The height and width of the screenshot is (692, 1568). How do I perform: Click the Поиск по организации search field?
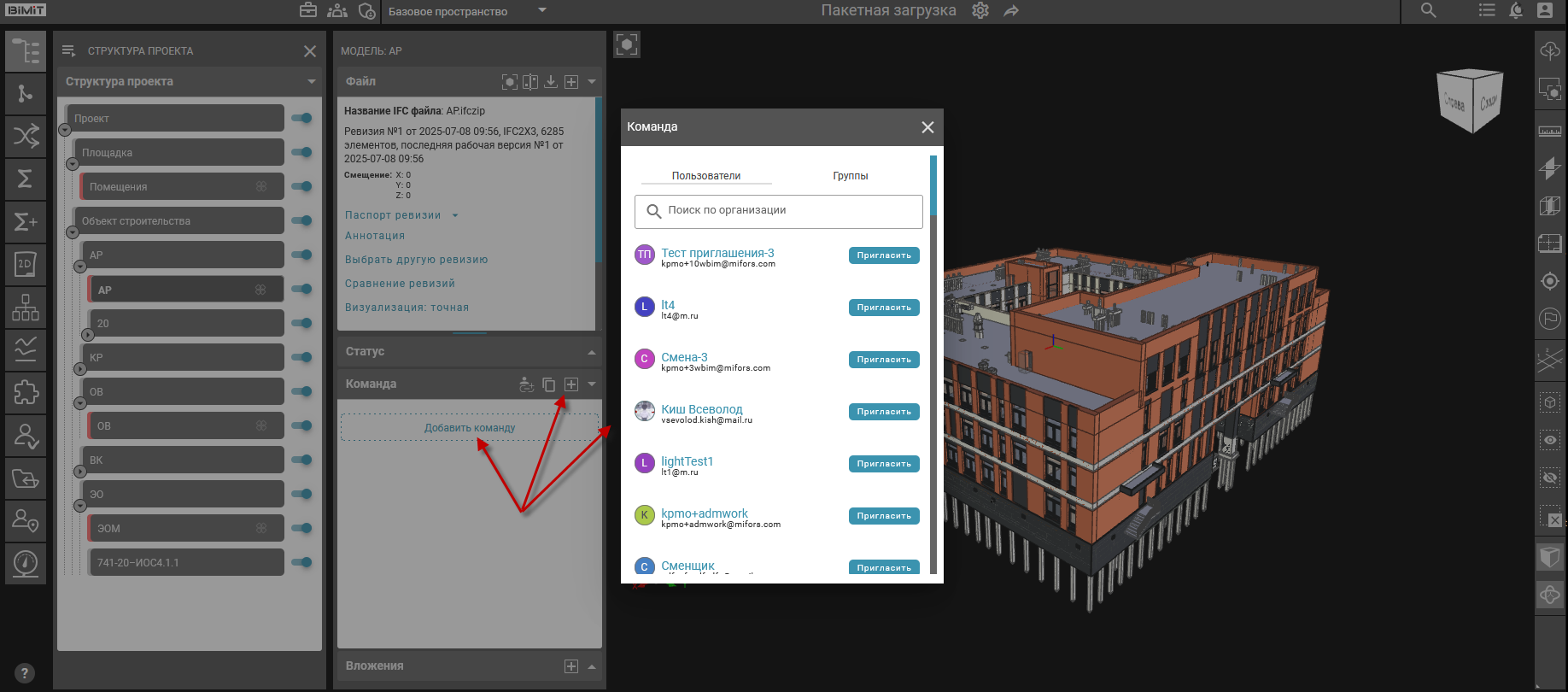[x=778, y=211]
